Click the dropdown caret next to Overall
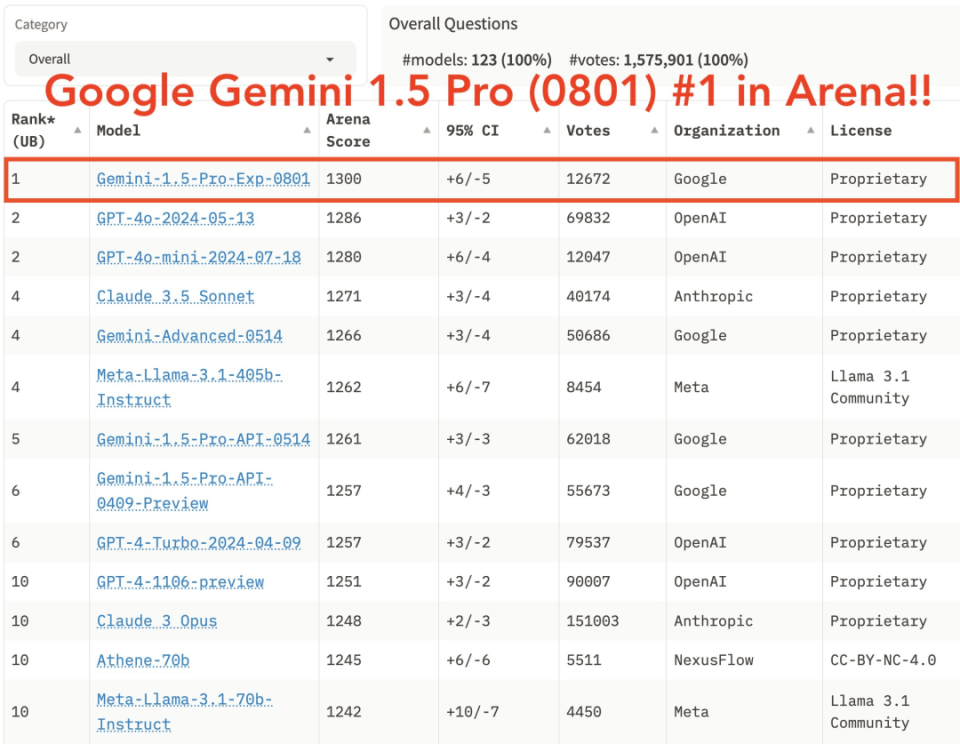This screenshot has height=744, width=960. [330, 59]
